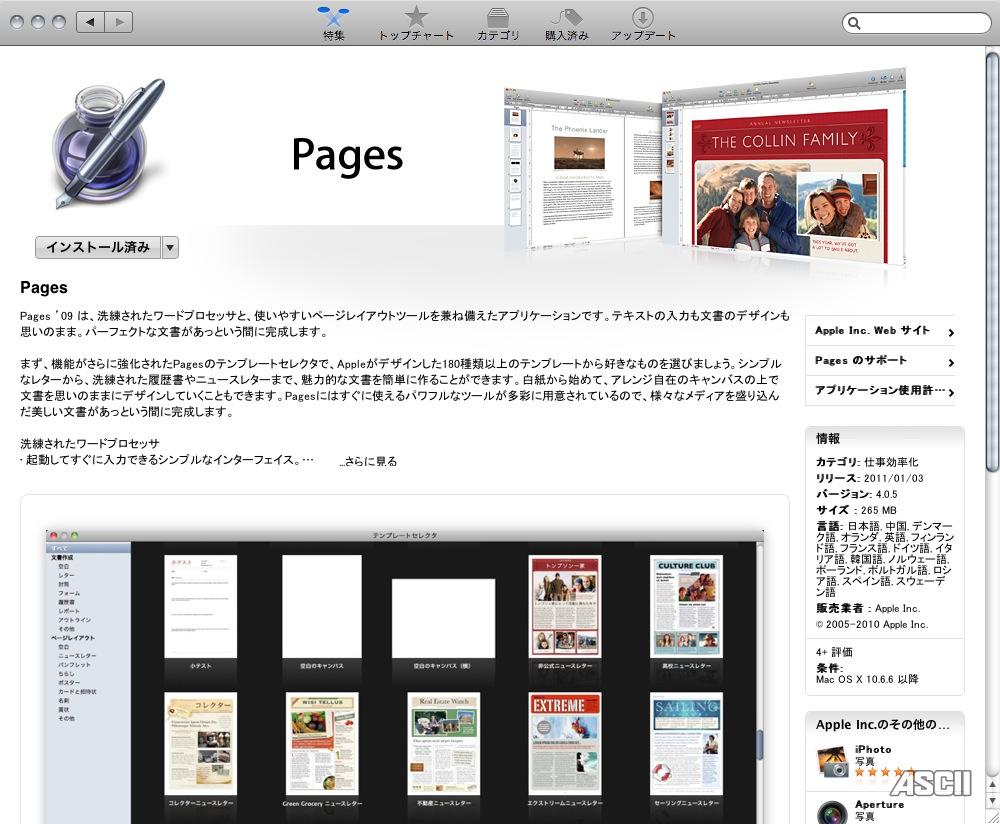Screen dimensions: 1000x824
Task: Click the カテゴリ: 仕事効率化 text
Action: point(867,462)
